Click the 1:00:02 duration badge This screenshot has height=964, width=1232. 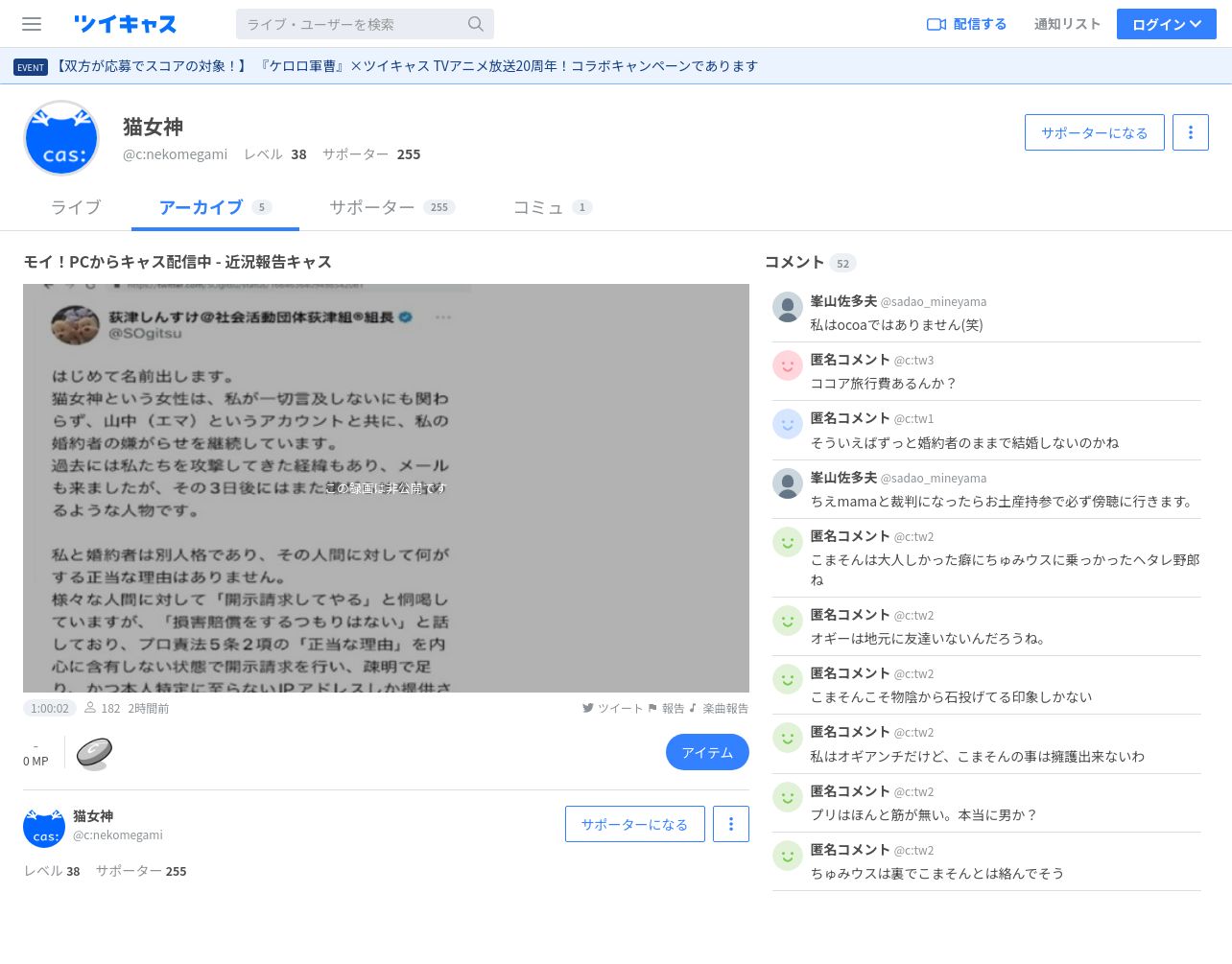pos(50,709)
